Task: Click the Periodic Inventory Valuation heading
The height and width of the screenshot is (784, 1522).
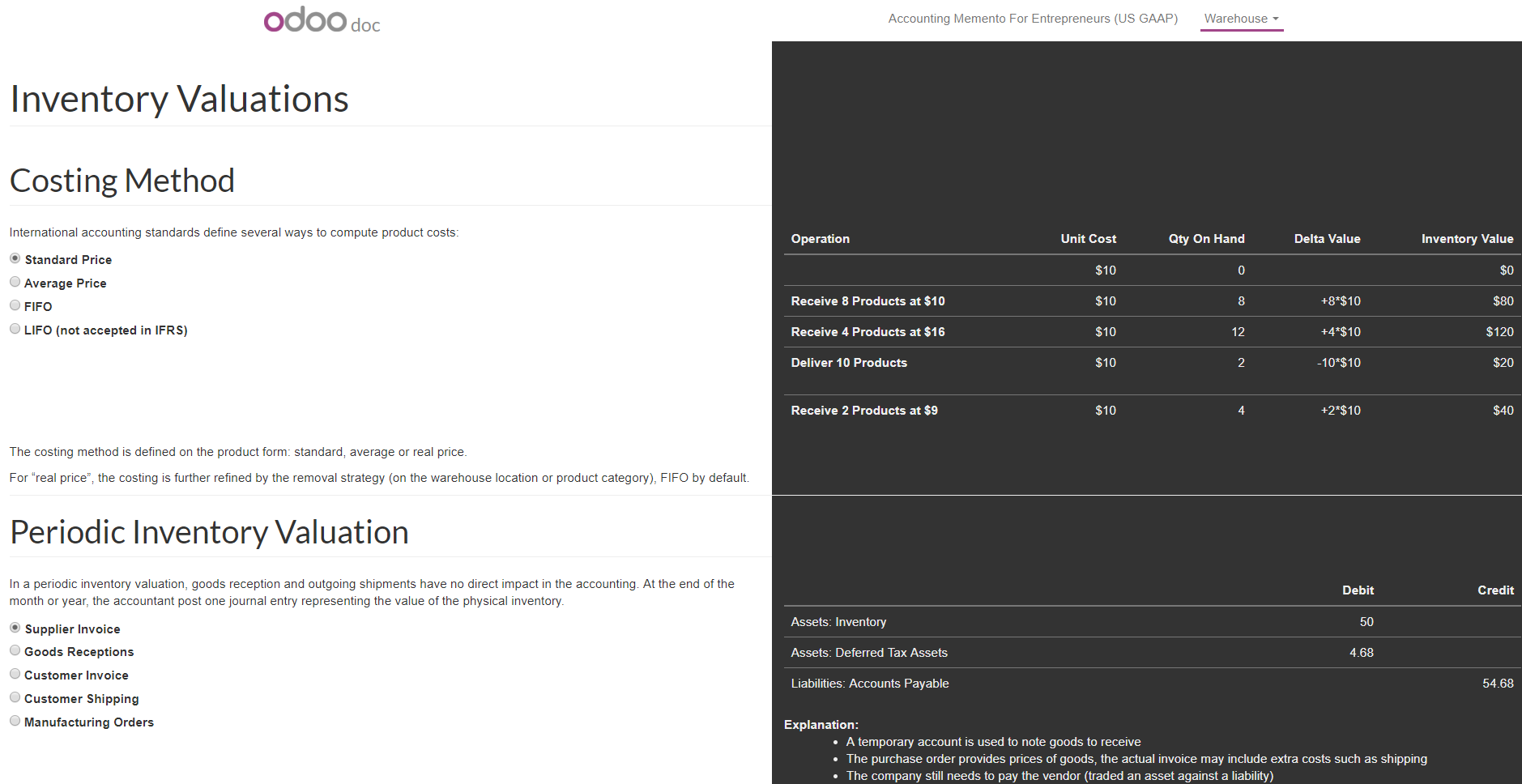Action: click(x=209, y=532)
